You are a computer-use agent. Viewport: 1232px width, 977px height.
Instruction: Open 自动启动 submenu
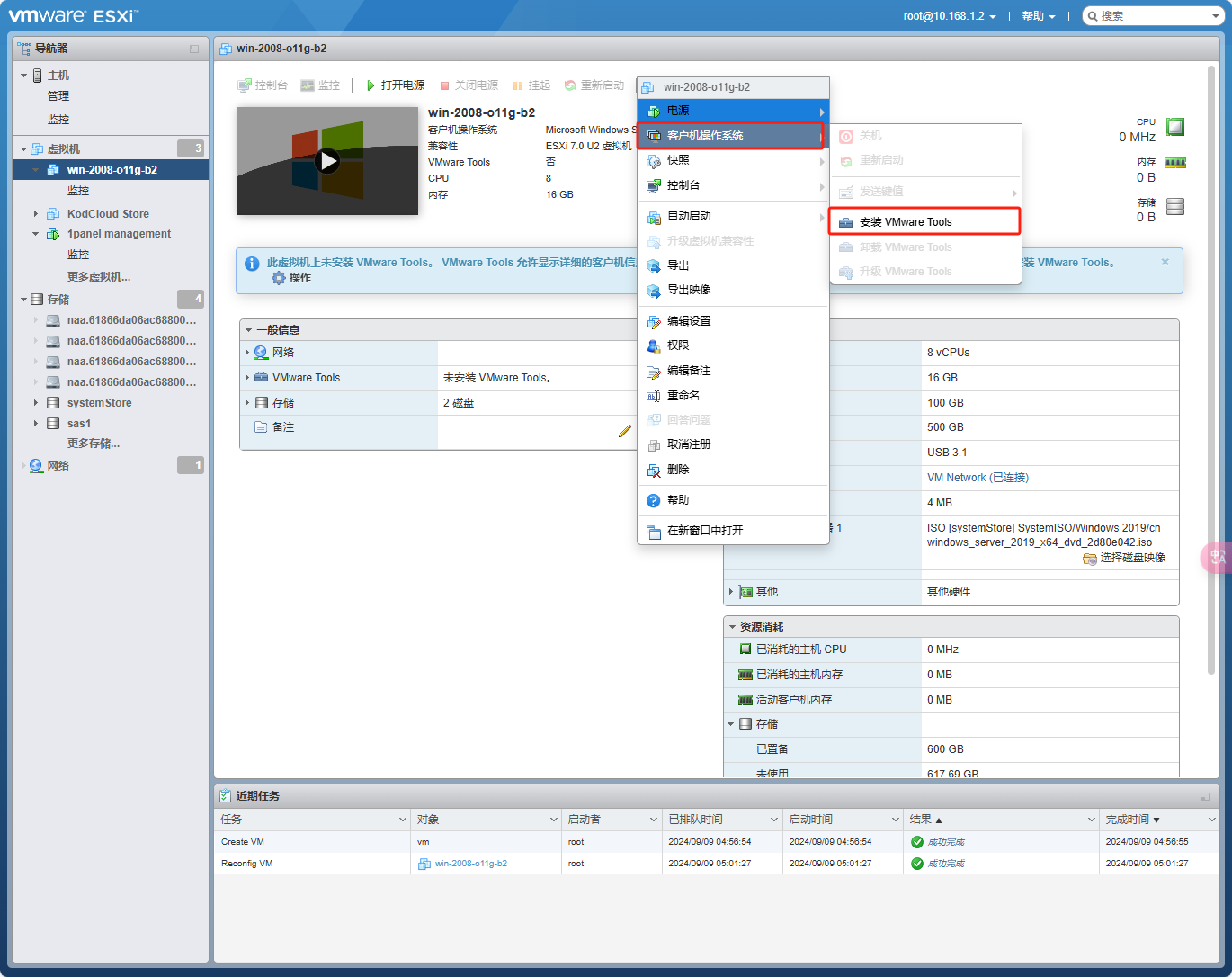click(733, 216)
